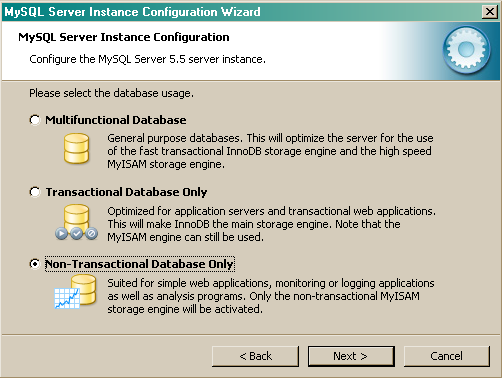Close the wizard with the X button

pos(490,12)
